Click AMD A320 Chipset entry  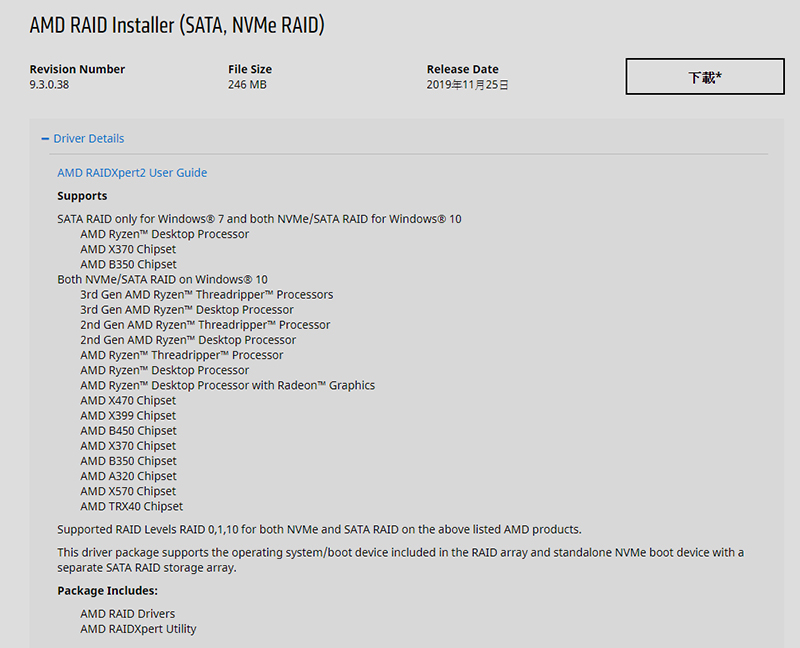[x=129, y=476]
